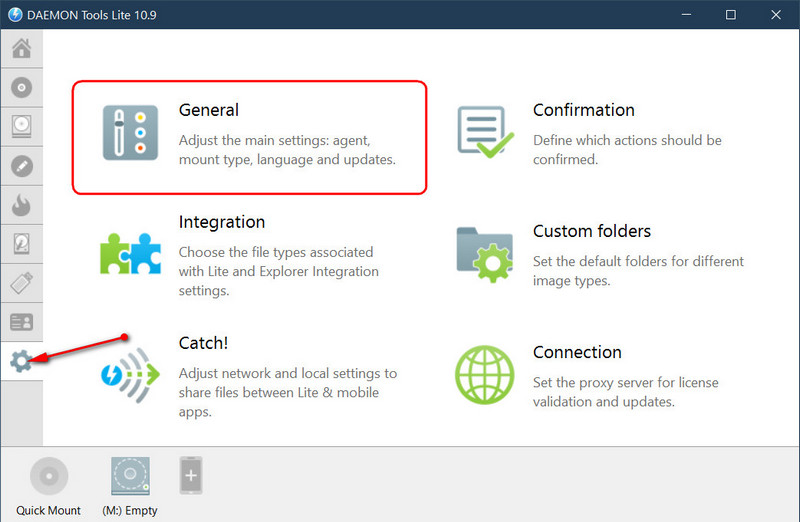800x522 pixels.
Task: Open the Connection settings heading
Action: 577,352
